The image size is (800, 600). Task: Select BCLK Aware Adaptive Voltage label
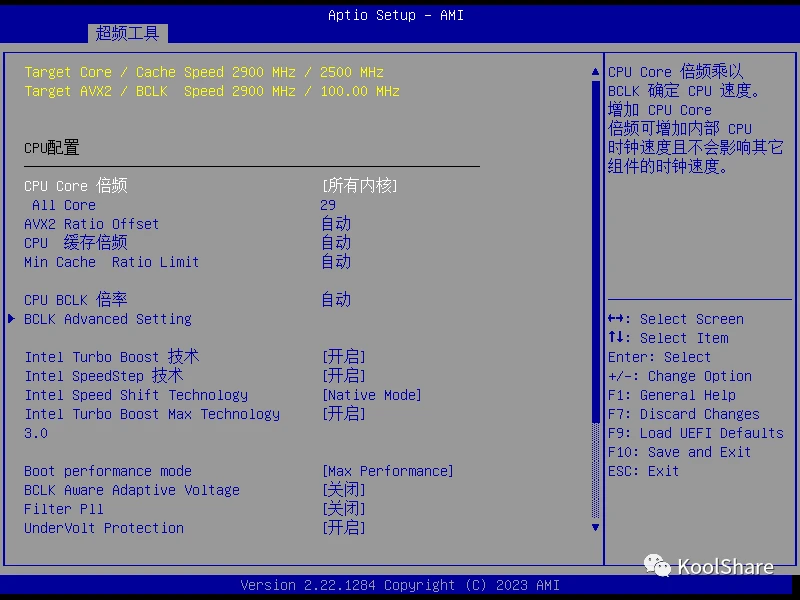(x=132, y=490)
